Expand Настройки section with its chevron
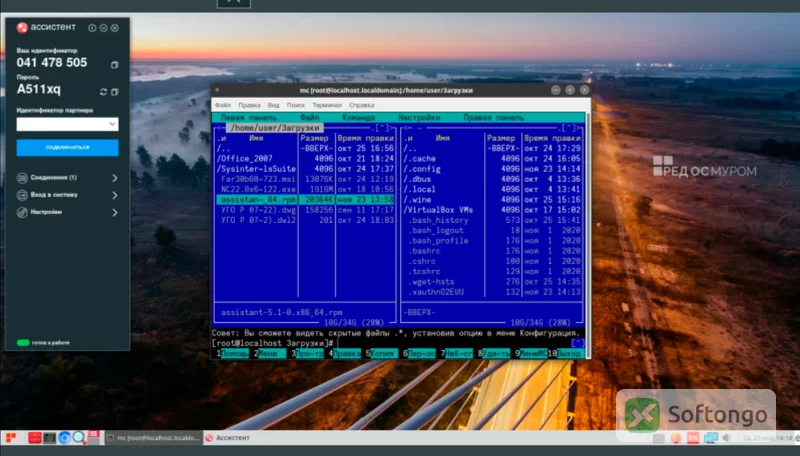Screen dimensions: 800x456 tap(115, 213)
